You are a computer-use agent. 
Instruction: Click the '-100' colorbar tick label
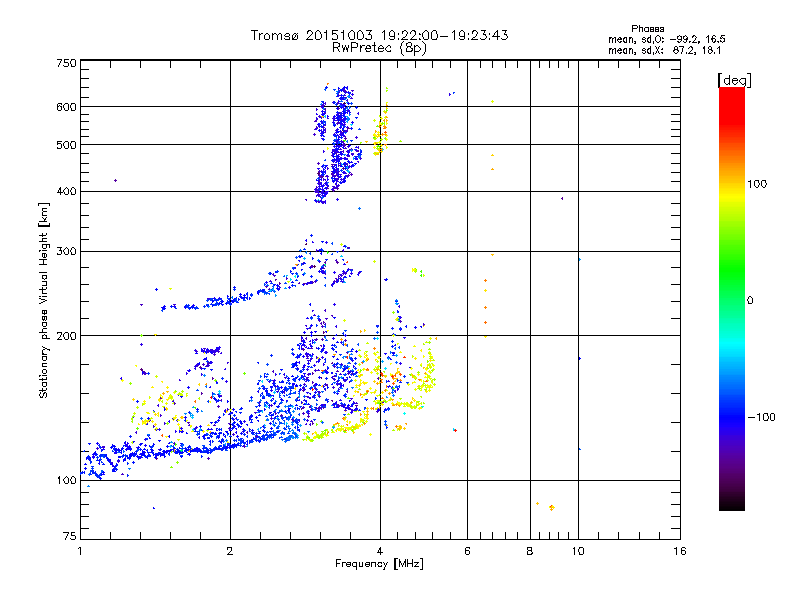761,417
